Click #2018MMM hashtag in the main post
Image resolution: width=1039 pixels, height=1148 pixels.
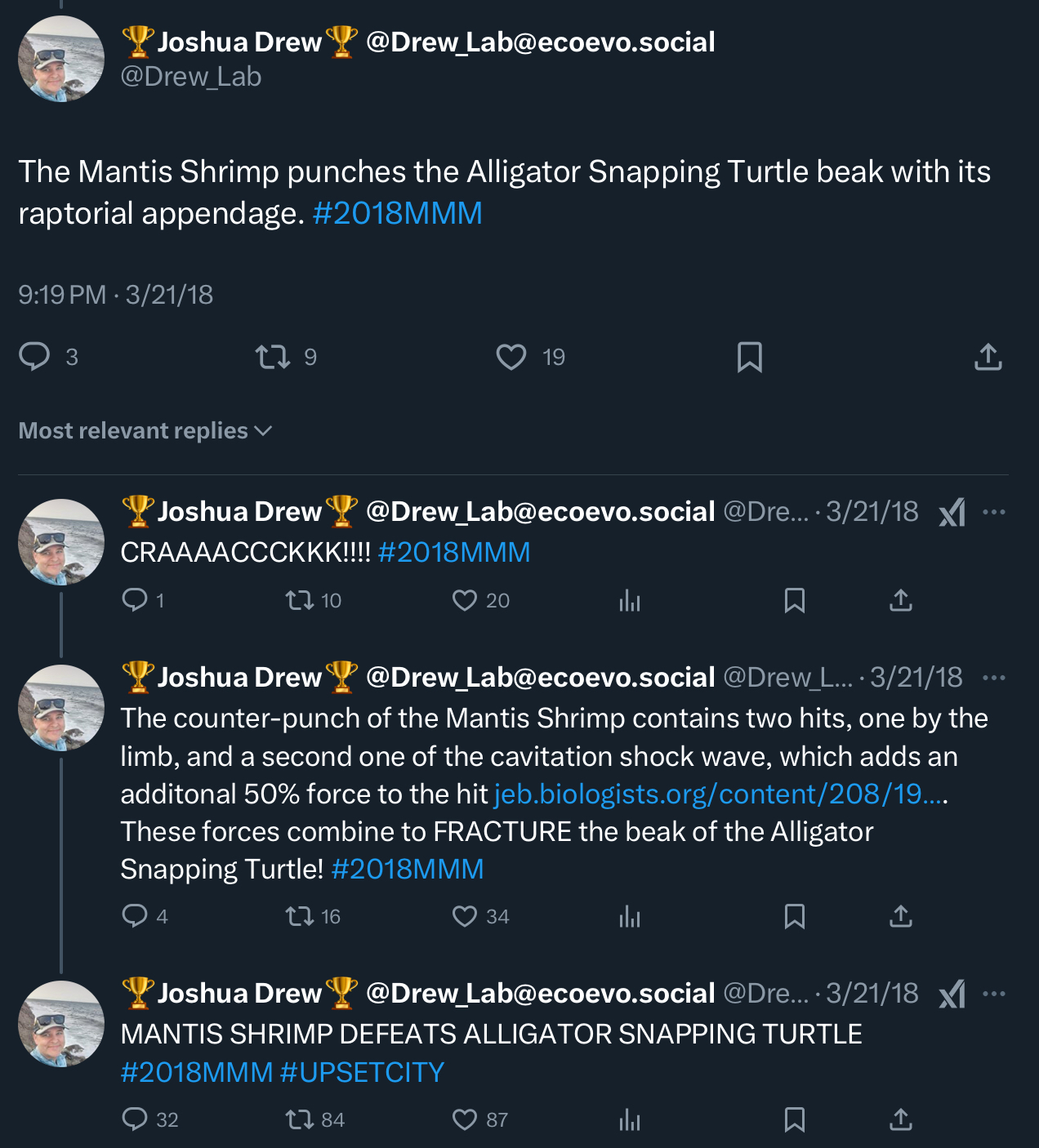(x=397, y=213)
